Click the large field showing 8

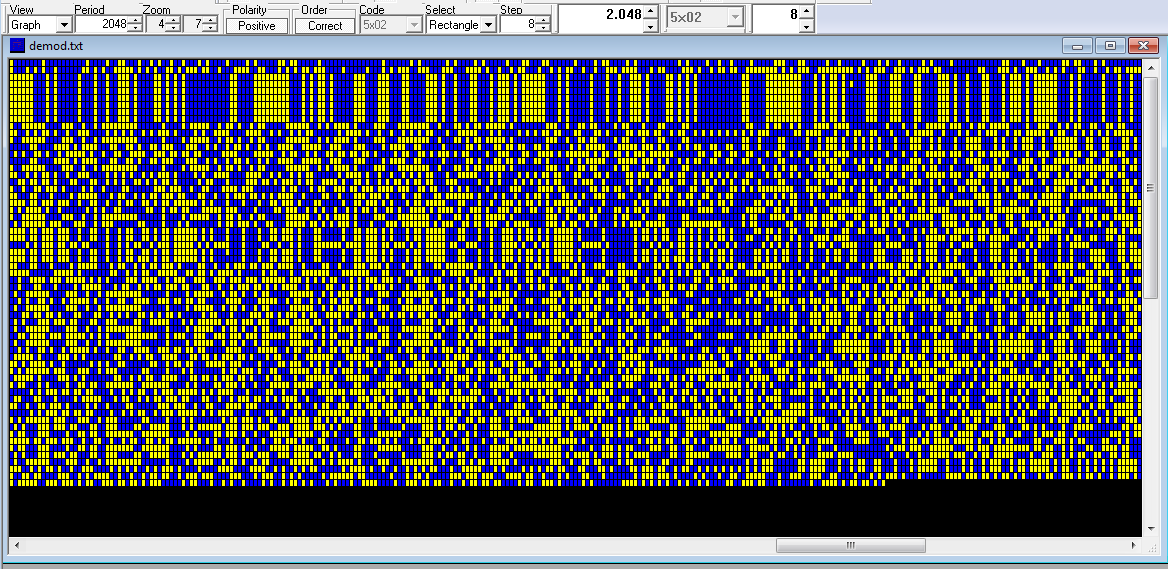click(x=775, y=18)
